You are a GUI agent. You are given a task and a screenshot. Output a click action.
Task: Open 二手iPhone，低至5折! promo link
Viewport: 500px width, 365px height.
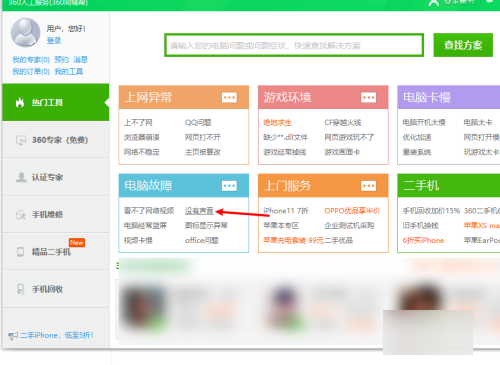pyautogui.click(x=56, y=335)
